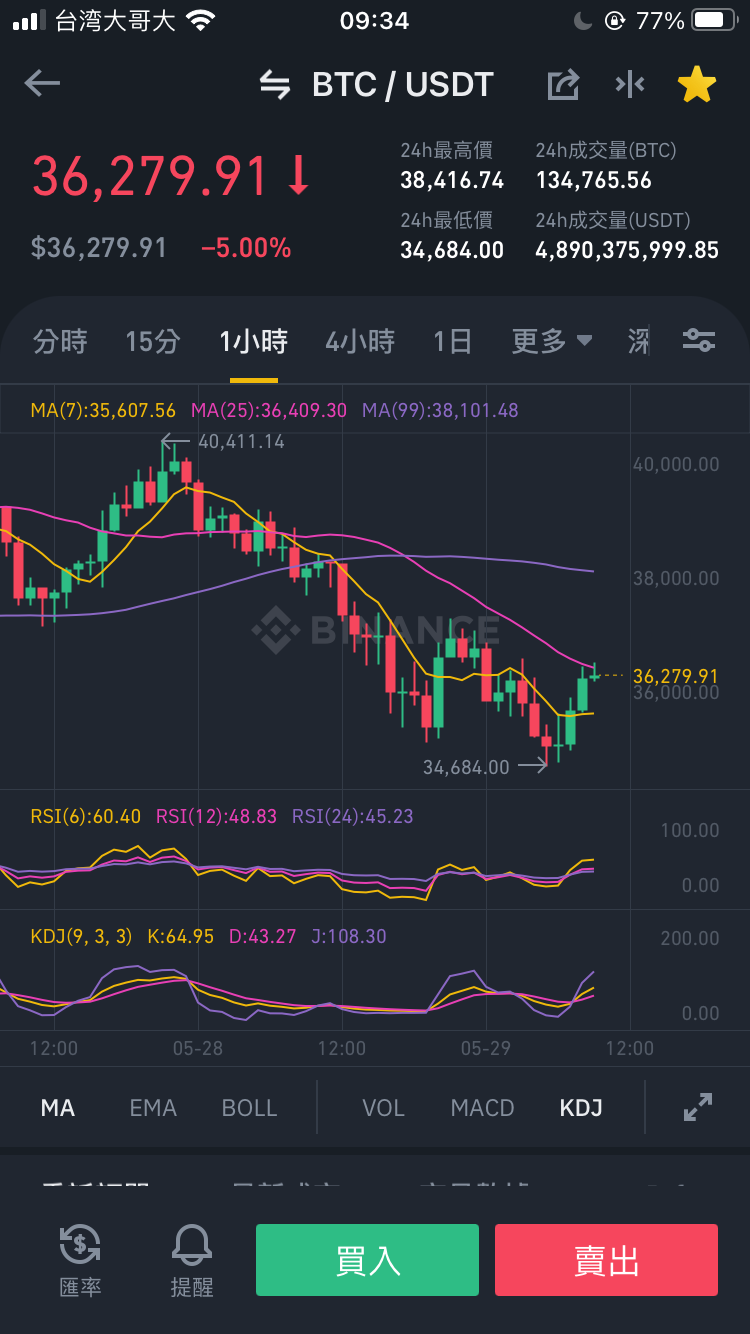Enable the BOLL overlay indicator
750x1334 pixels.
coord(249,1108)
